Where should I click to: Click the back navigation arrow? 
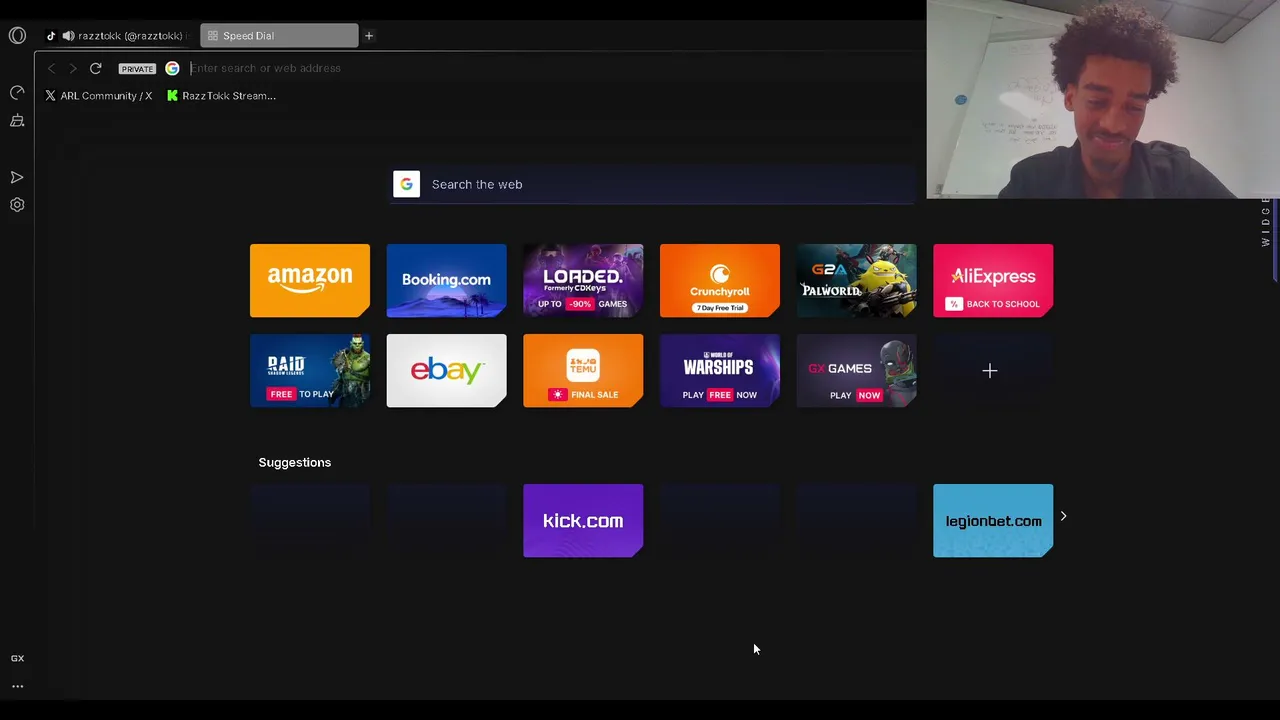point(52,68)
